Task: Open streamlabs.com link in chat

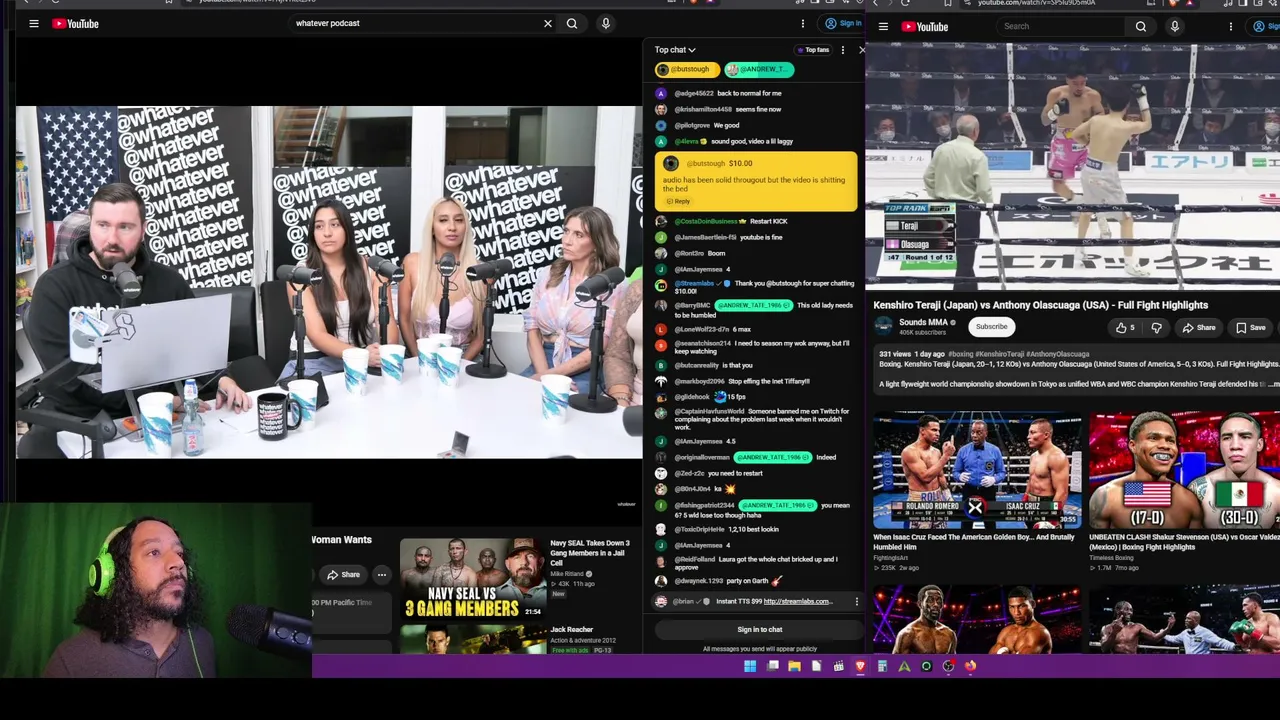Action: point(797,602)
